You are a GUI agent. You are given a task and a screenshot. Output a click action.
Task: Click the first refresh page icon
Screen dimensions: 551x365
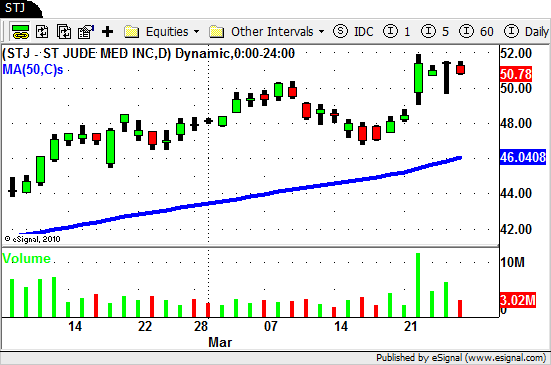pyautogui.click(x=42, y=32)
